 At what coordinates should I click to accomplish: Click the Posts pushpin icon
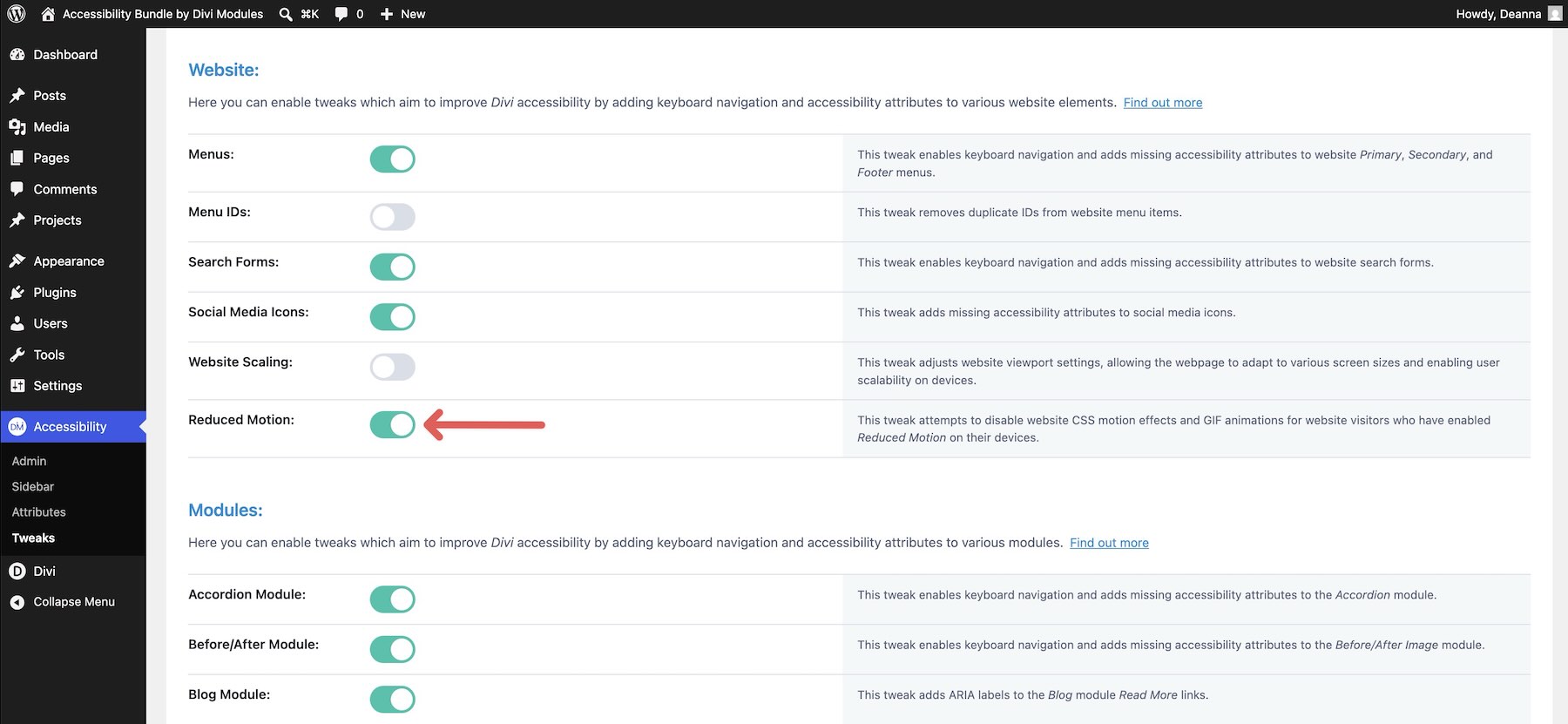[17, 96]
